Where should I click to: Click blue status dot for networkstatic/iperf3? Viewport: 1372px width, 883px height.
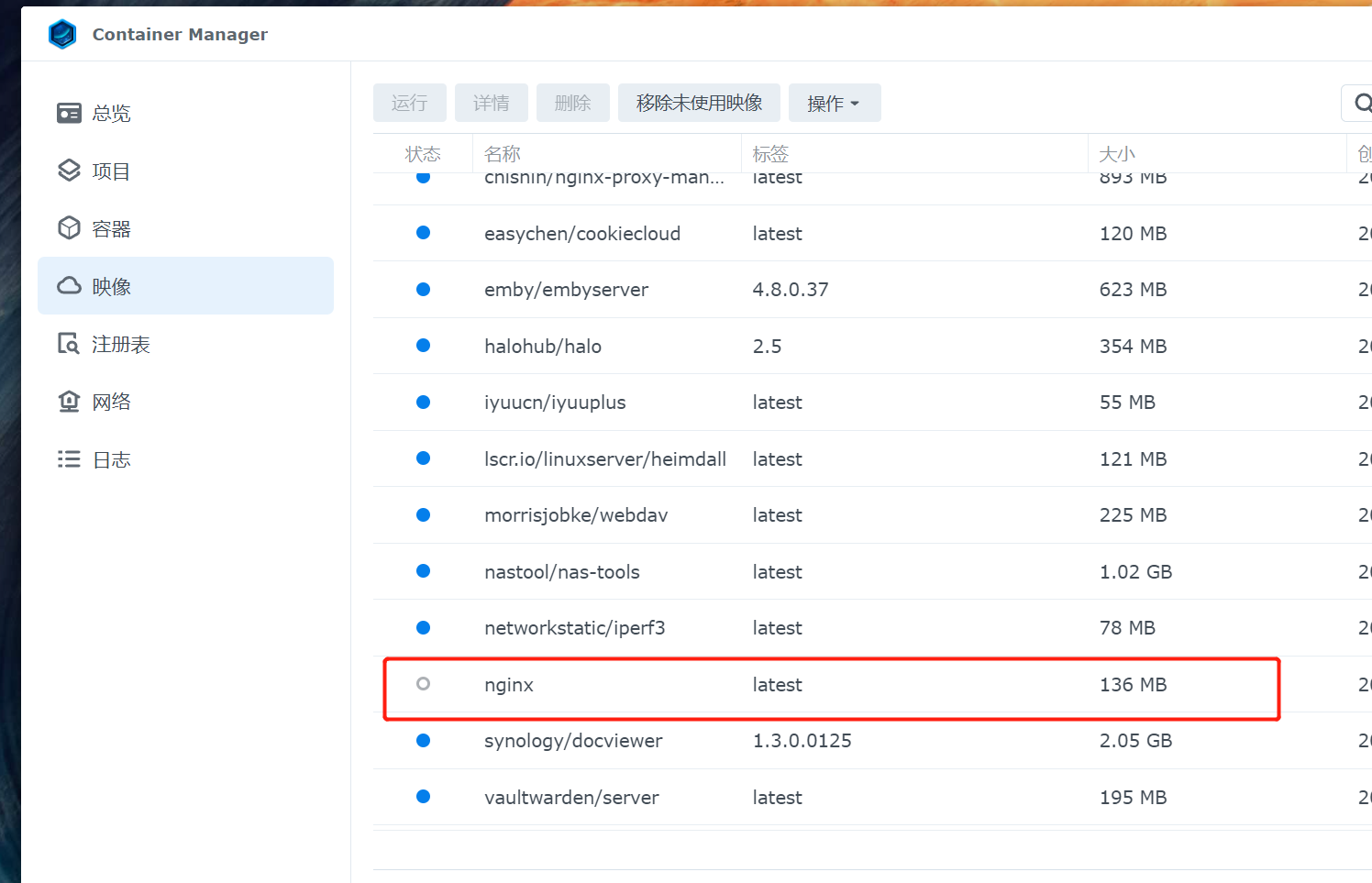click(x=423, y=627)
